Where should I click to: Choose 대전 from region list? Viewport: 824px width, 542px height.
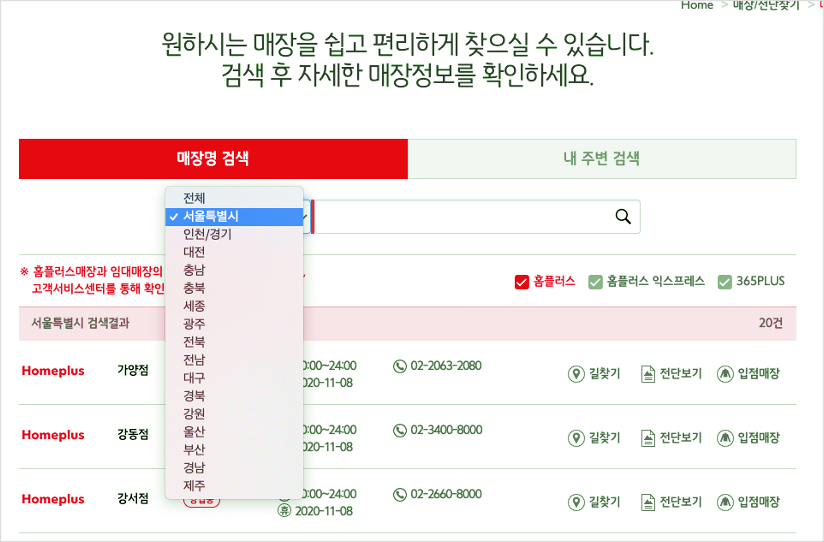coord(234,252)
